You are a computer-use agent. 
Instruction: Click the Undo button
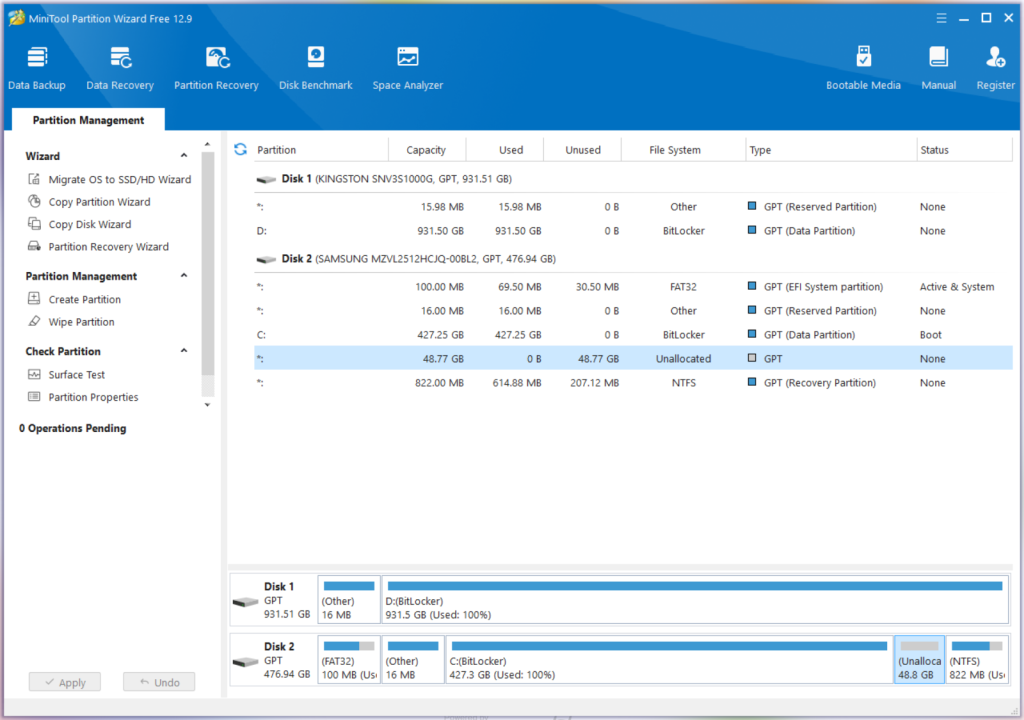pyautogui.click(x=159, y=682)
